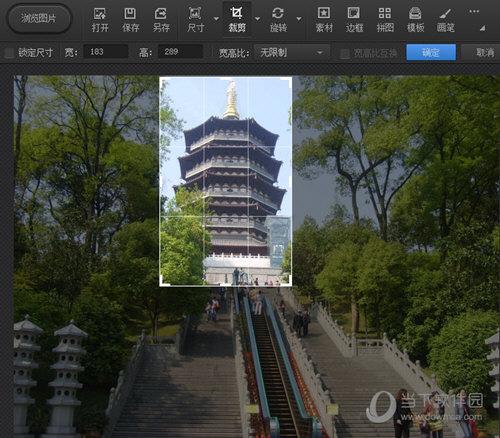Confirm crop with 确定 button

431,53
